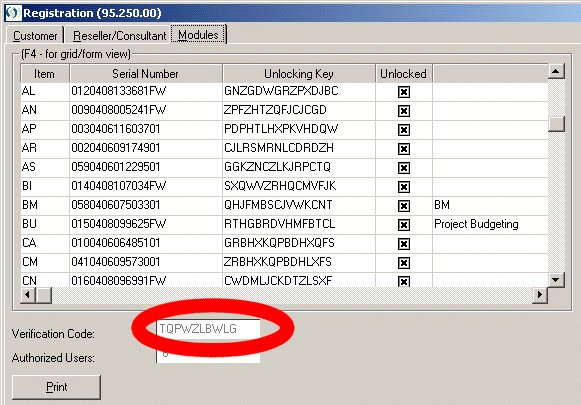Click the horizontal scrollbar thumb

[x=44, y=295]
